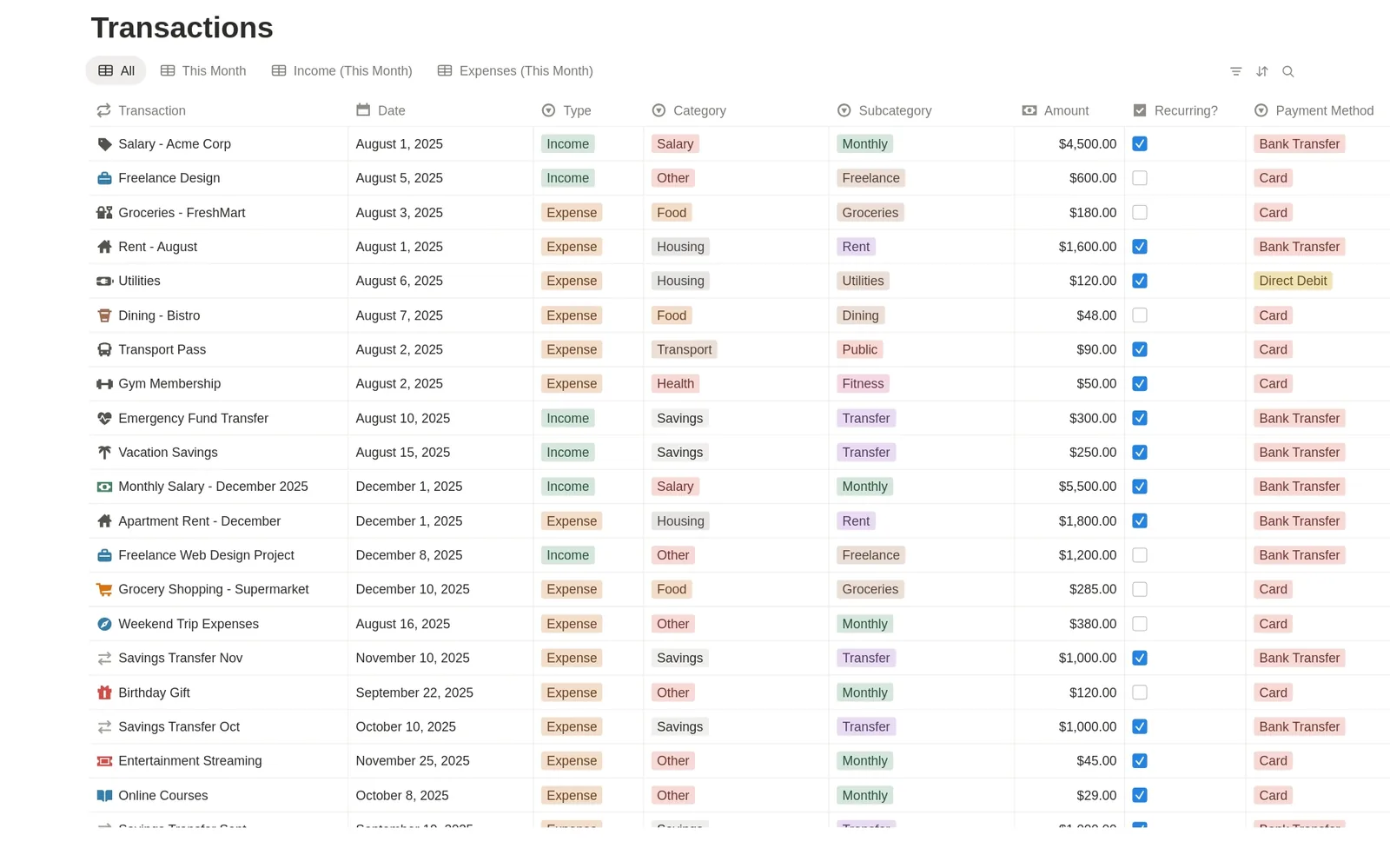This screenshot has width=1390, height=868.
Task: Open the Payment Method column header menu
Action: click(1314, 110)
